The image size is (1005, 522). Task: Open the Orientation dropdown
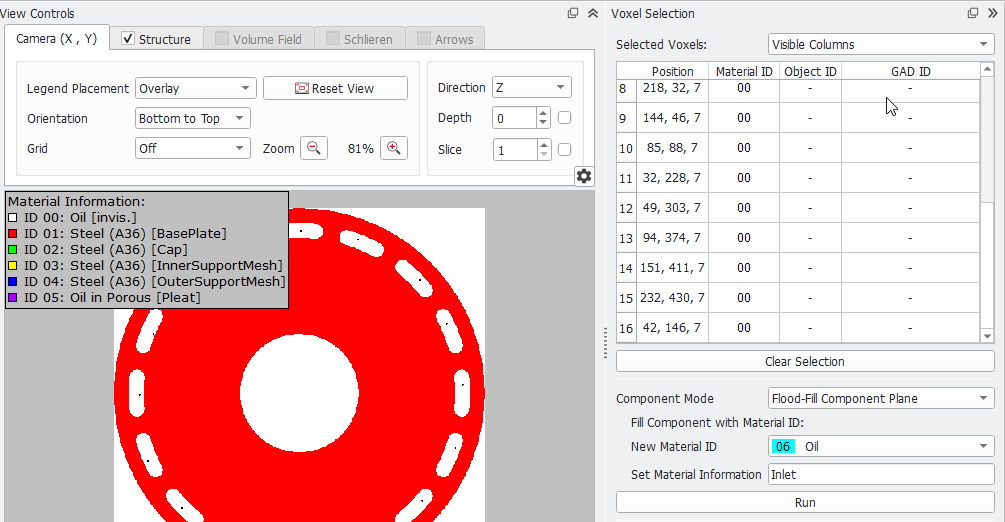click(192, 118)
